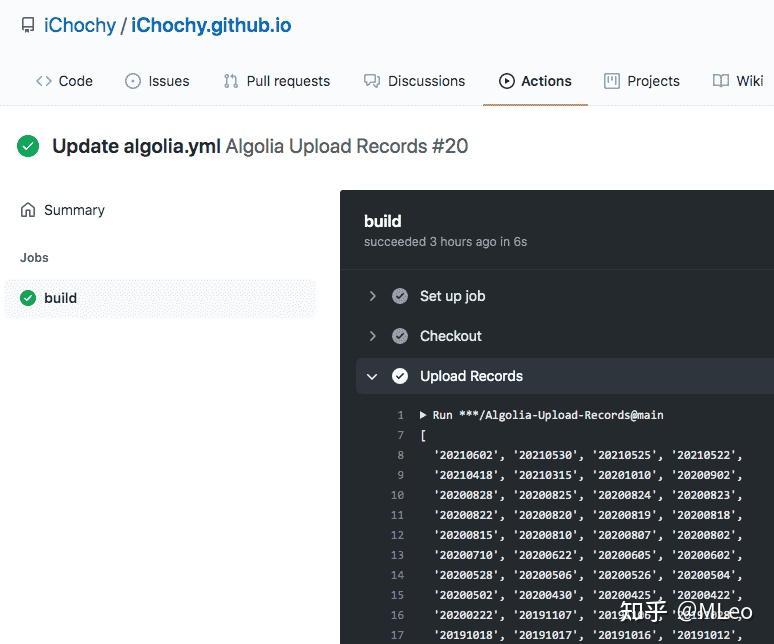This screenshot has height=644, width=774.
Task: Click the '20200222' log entry
Action: coord(466,615)
